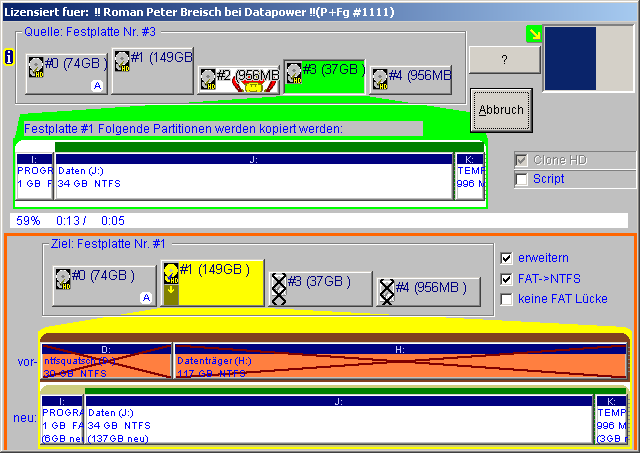Click source disk #2 (956MB) with red ring

(238, 80)
